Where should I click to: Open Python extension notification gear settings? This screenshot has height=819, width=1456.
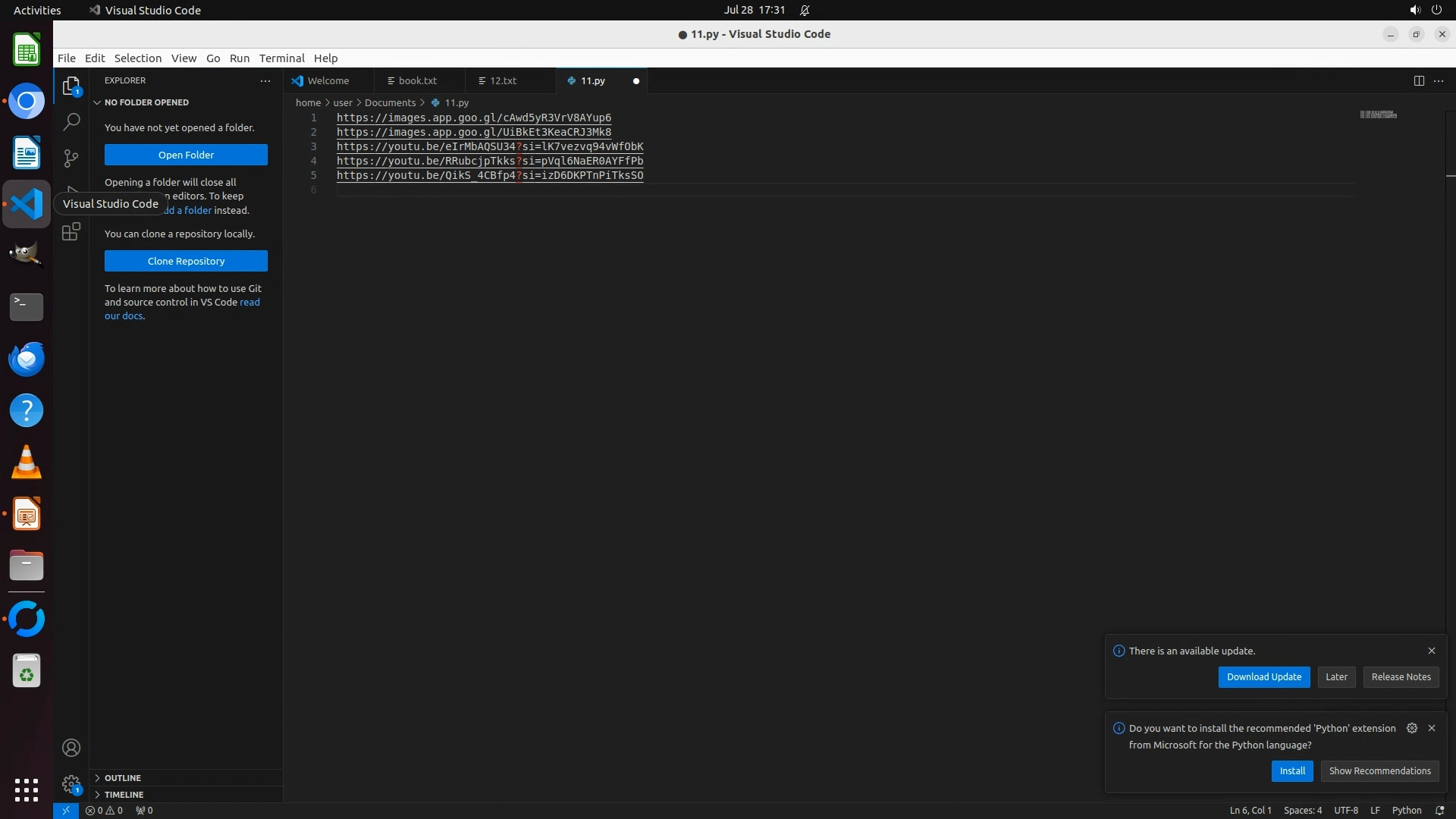1411,728
